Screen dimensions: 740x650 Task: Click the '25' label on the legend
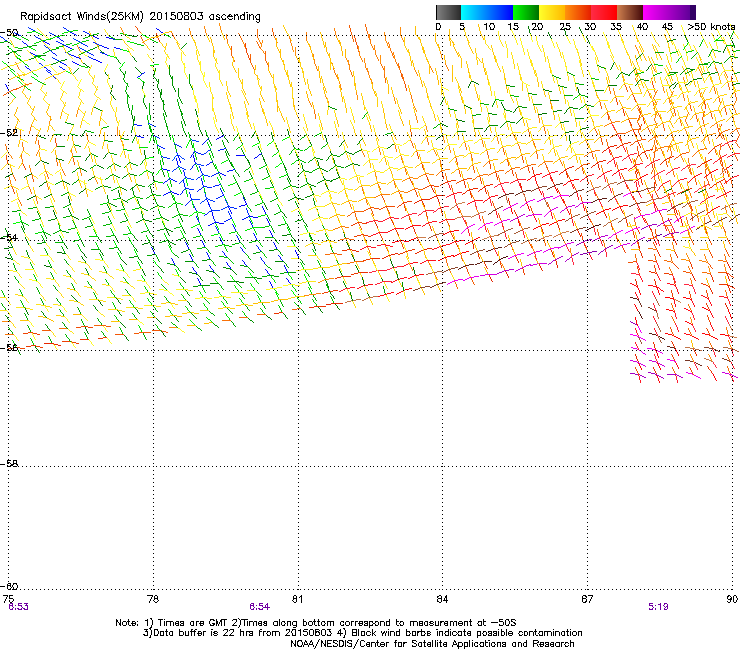565,26
